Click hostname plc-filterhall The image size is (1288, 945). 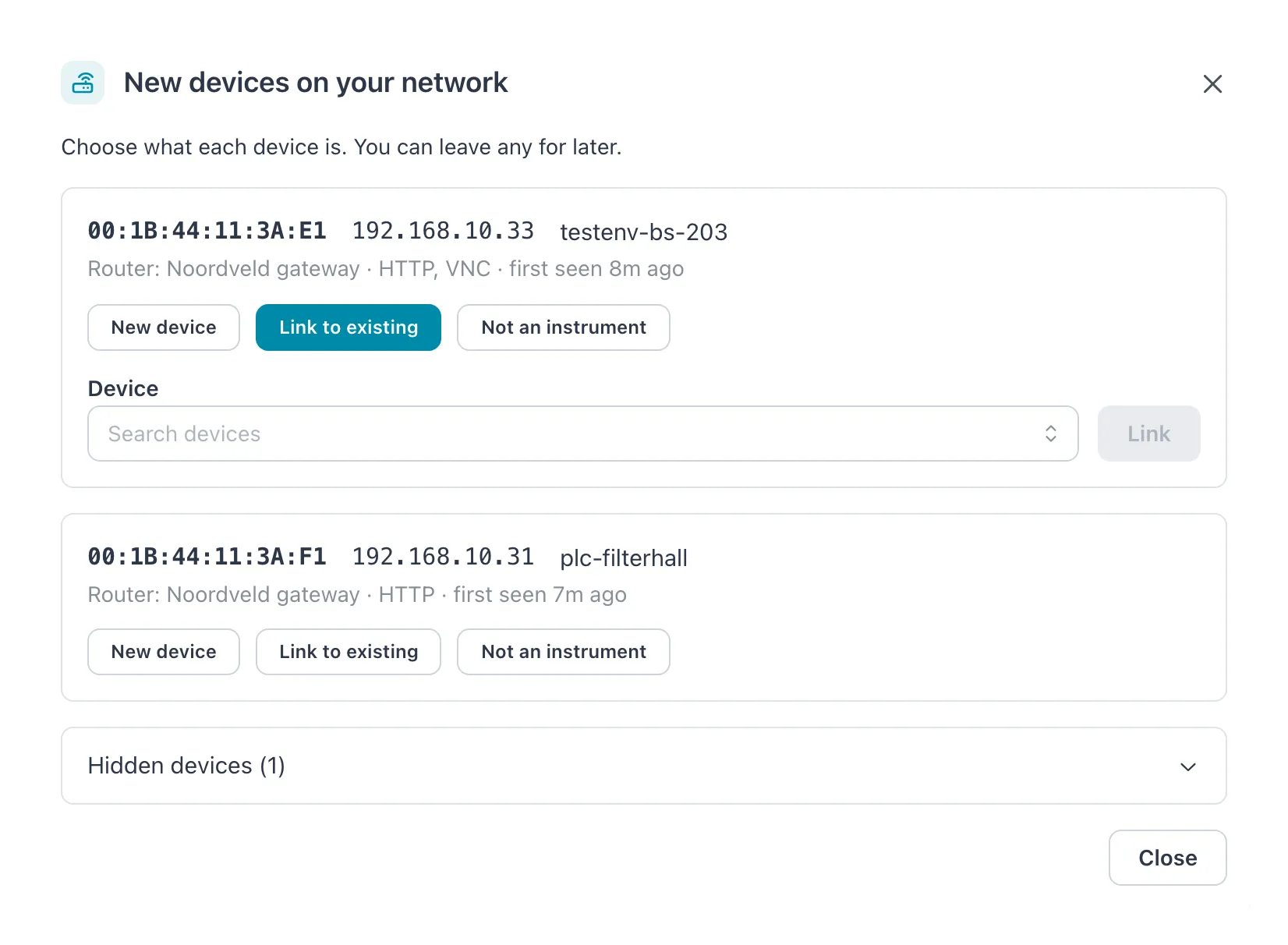(624, 557)
